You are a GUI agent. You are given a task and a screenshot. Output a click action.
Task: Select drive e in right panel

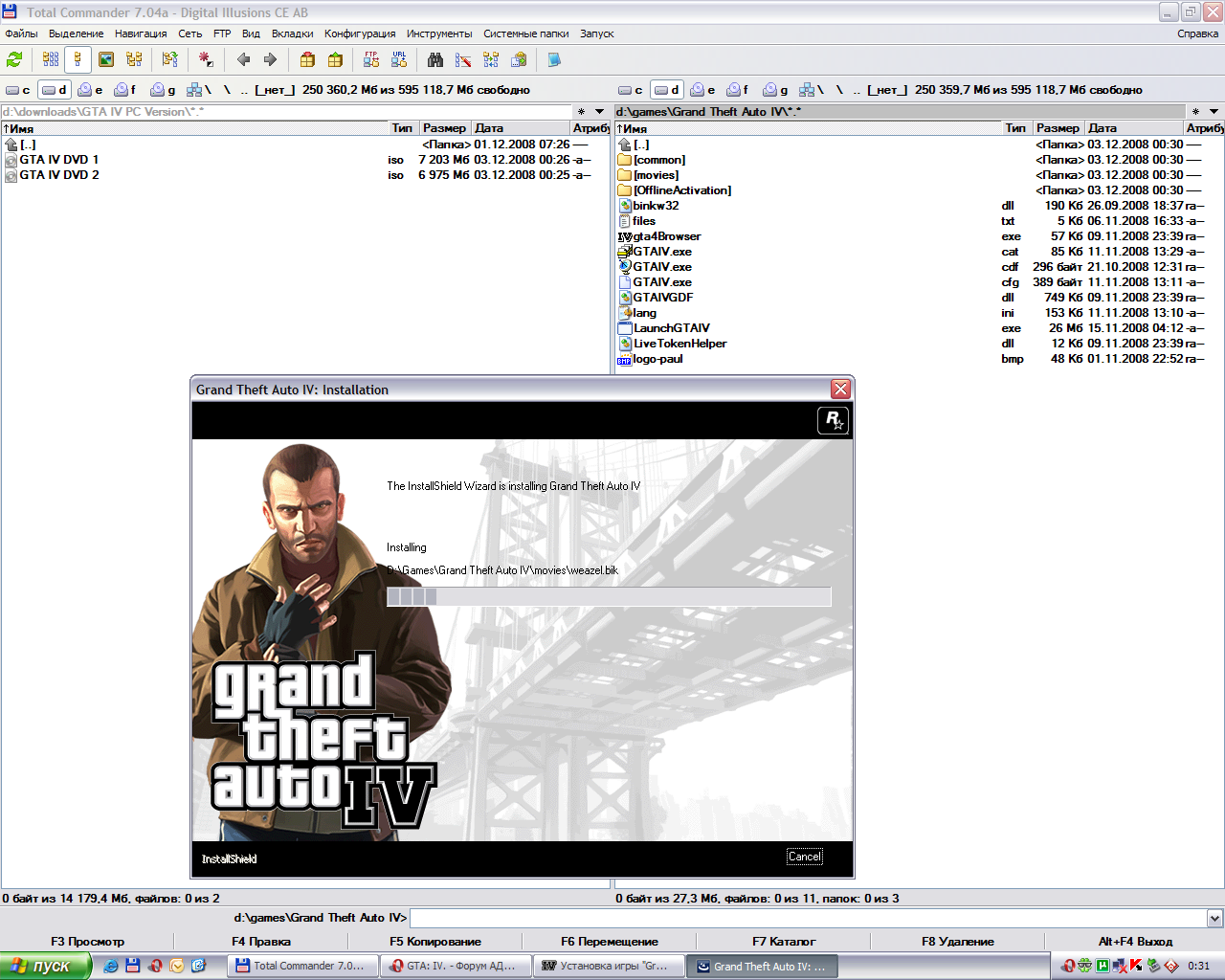[x=703, y=90]
